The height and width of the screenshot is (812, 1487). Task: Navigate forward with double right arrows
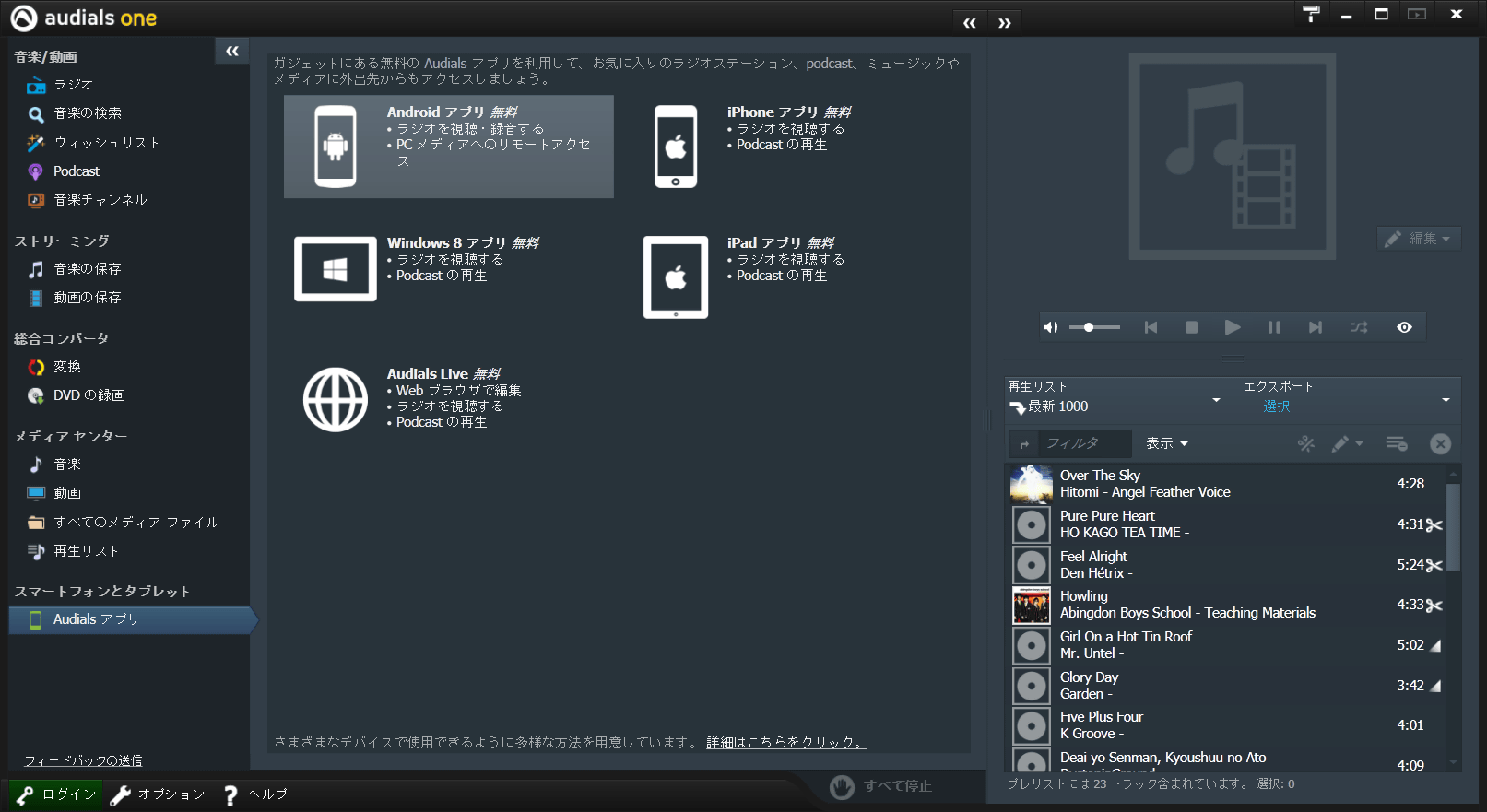[x=1005, y=23]
